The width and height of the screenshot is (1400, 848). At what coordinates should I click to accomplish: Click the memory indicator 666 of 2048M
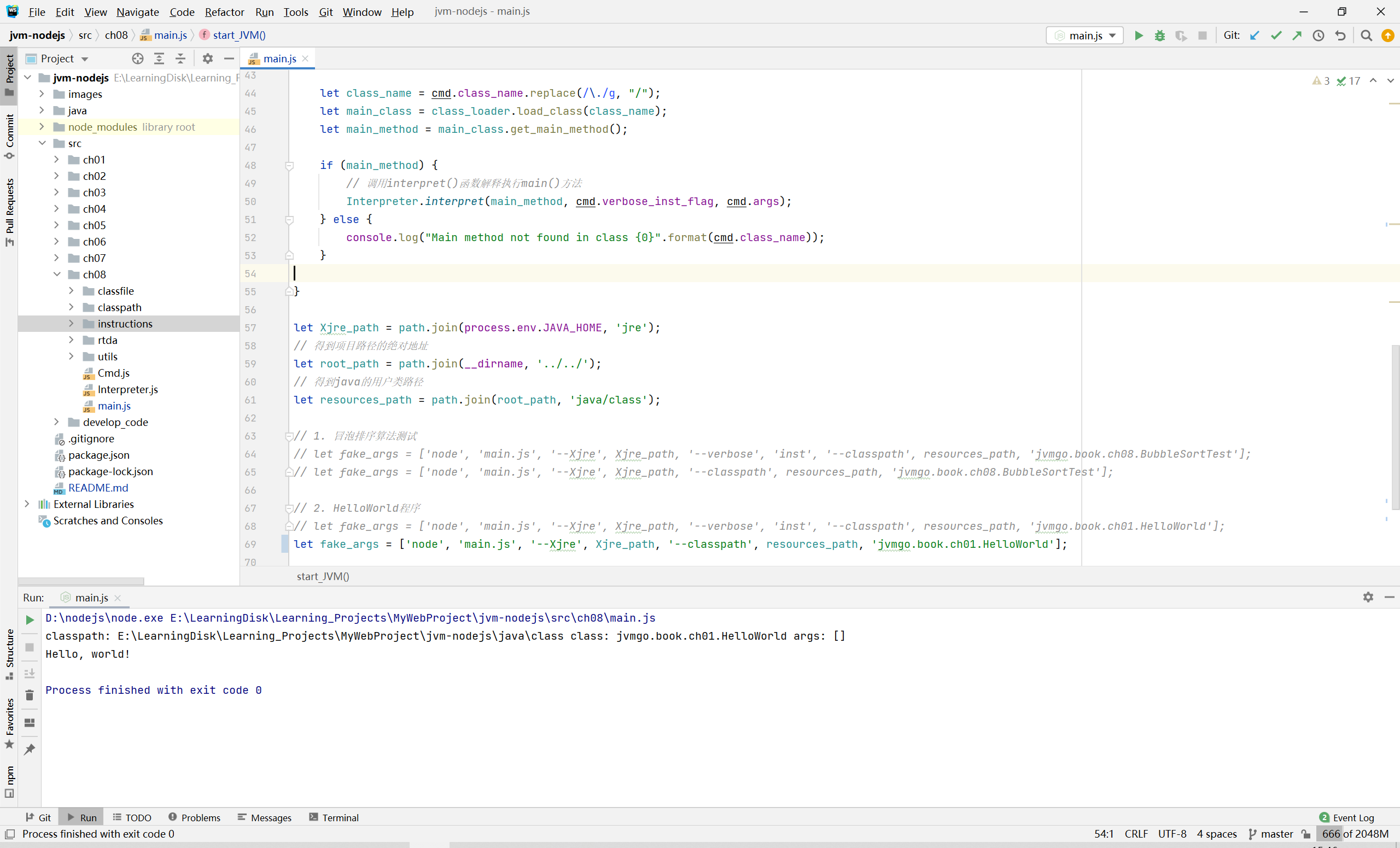coord(1355,834)
